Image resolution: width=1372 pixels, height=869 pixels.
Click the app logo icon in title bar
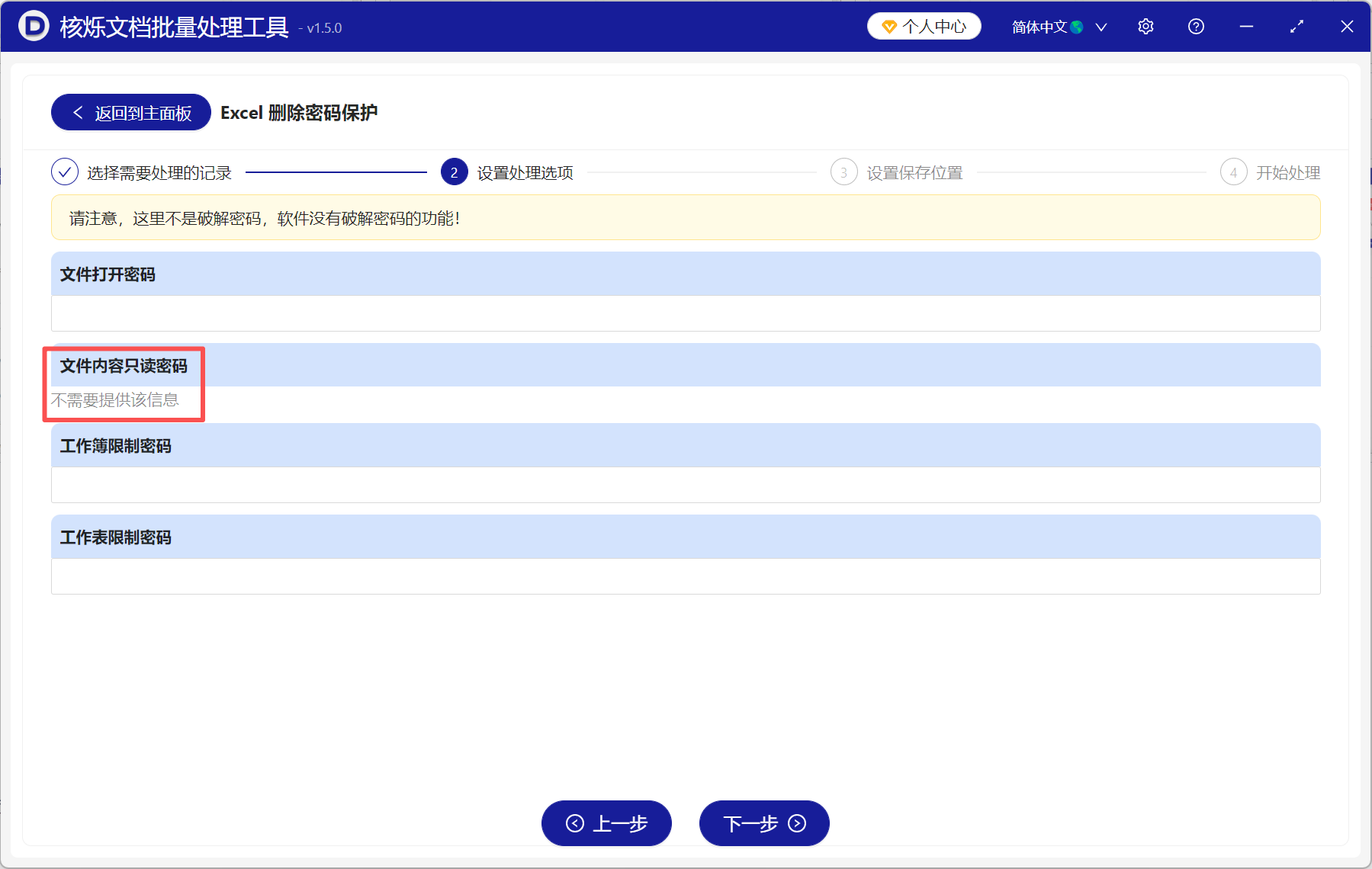click(x=32, y=26)
